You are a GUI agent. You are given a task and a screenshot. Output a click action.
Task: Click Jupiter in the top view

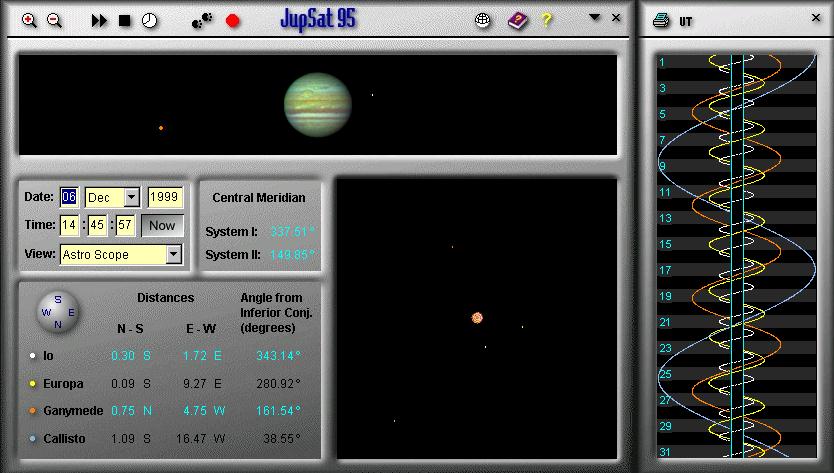point(318,105)
